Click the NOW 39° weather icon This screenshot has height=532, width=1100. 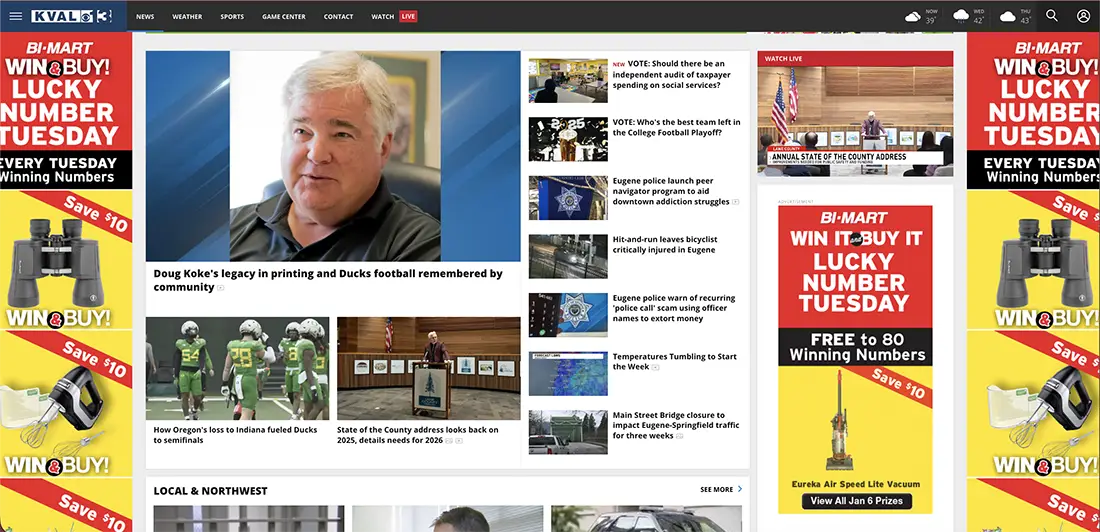point(912,16)
